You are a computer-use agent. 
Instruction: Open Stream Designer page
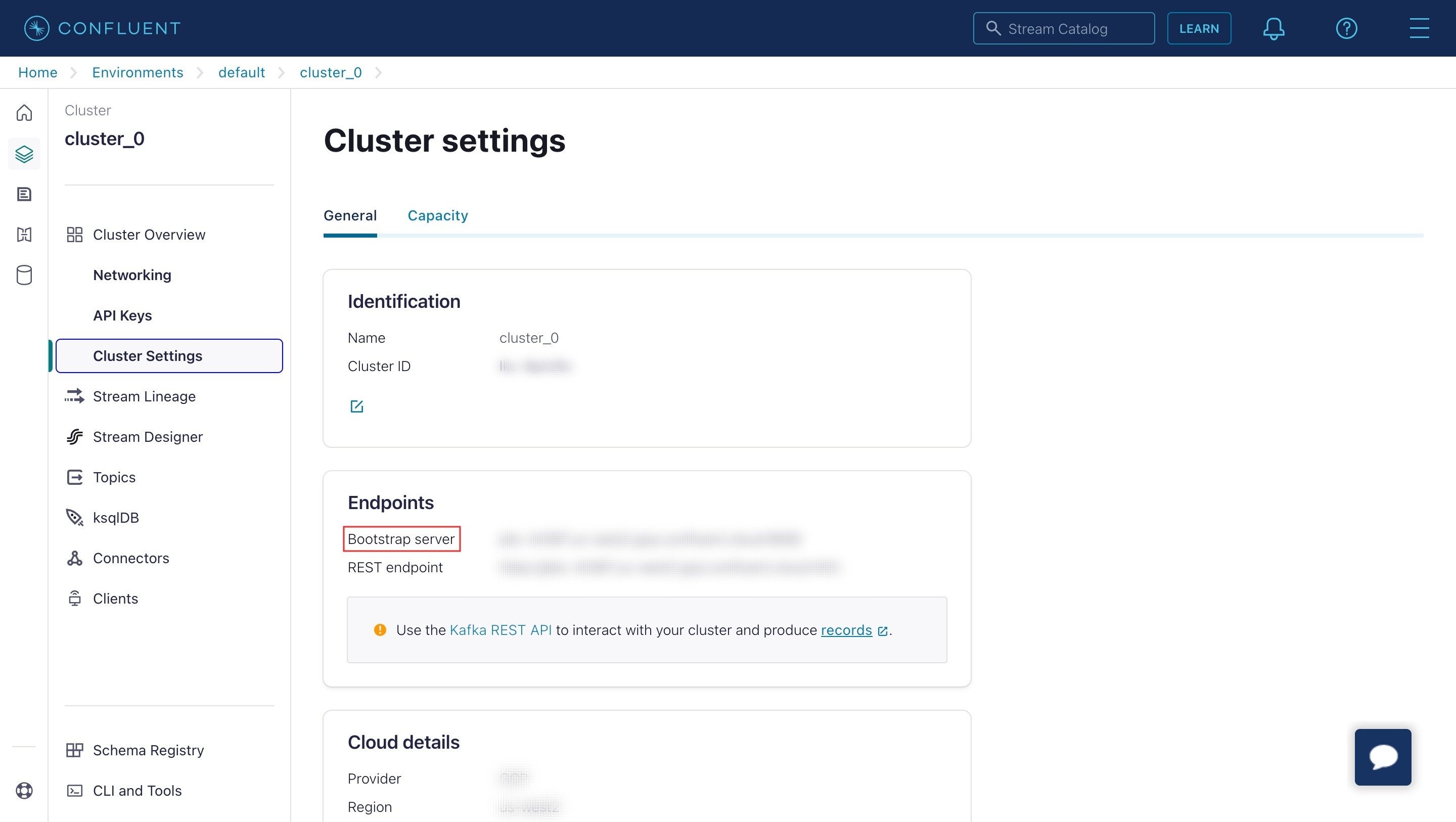(148, 436)
